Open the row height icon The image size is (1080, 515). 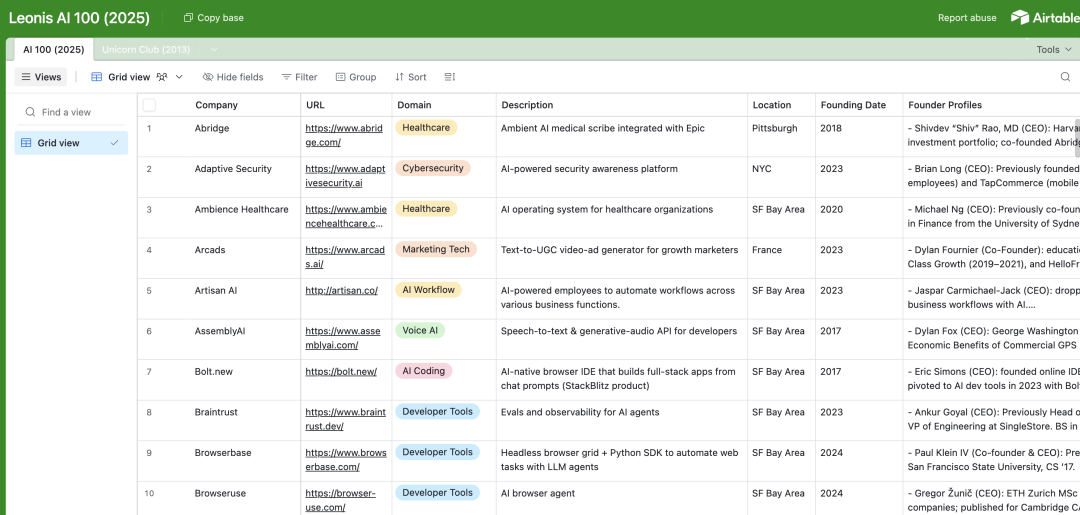[x=450, y=77]
